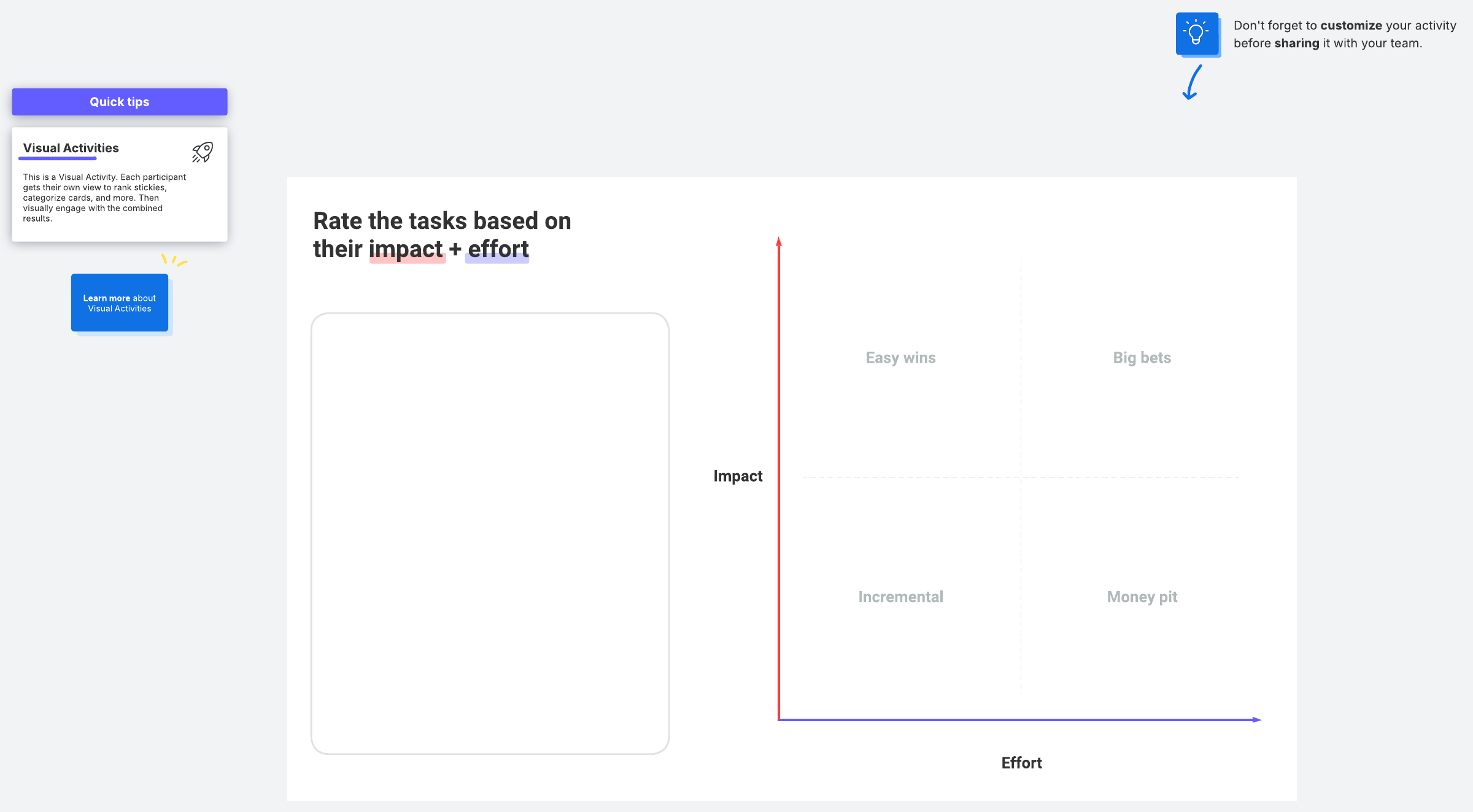Click the red Impact axis arrowhead
This screenshot has height=812, width=1473.
click(779, 242)
